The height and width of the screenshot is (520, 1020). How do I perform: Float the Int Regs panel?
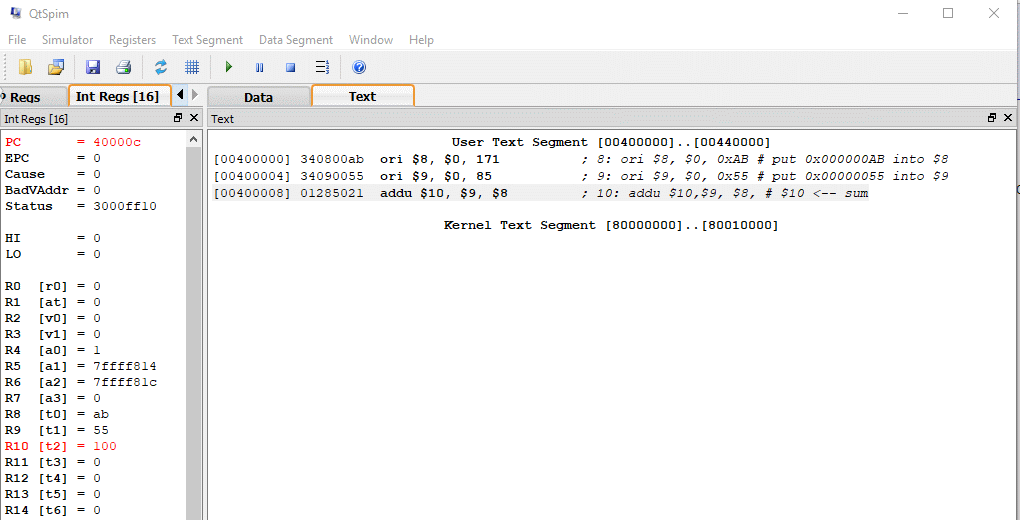pos(178,118)
